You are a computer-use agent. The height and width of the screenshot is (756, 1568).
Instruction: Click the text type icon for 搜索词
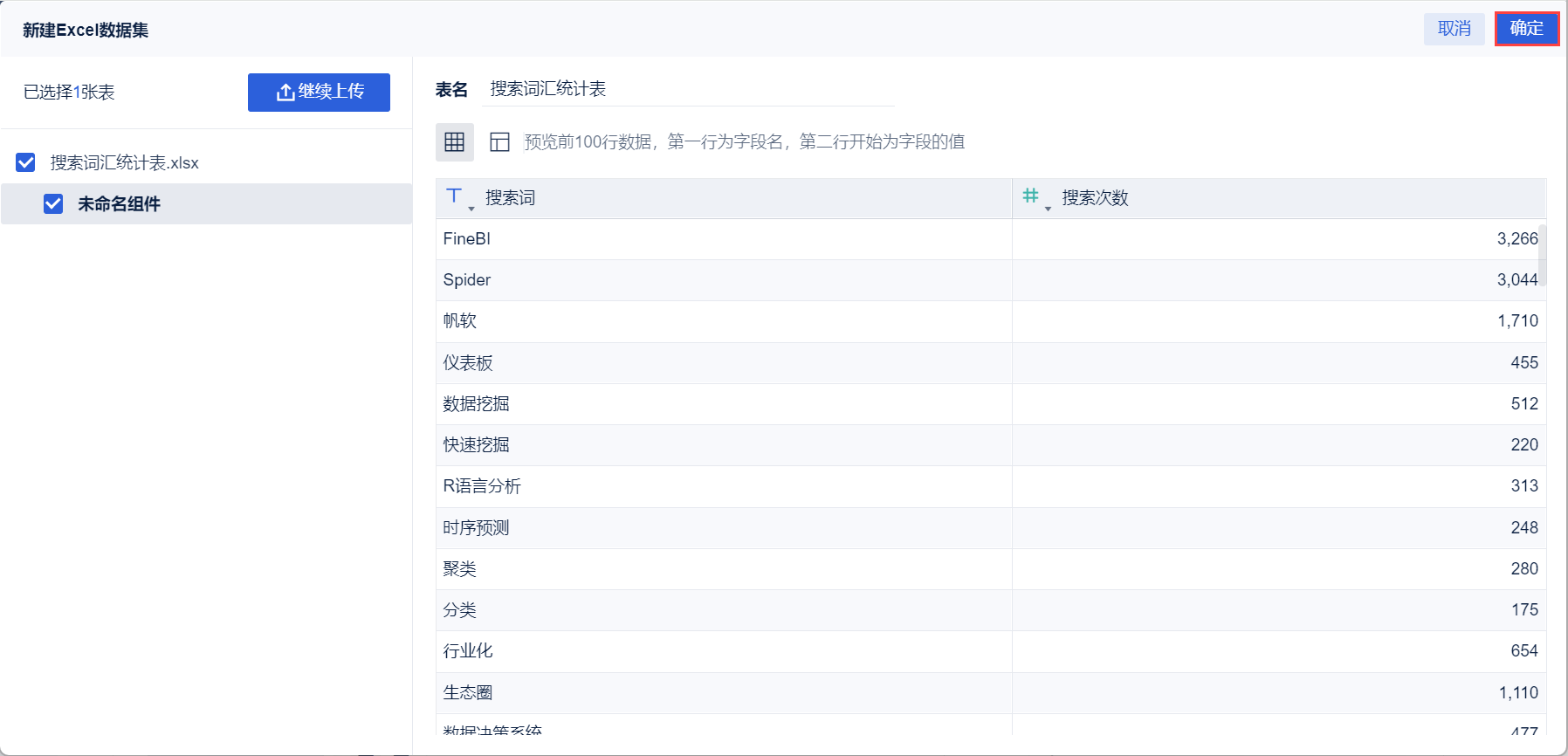[x=453, y=196]
